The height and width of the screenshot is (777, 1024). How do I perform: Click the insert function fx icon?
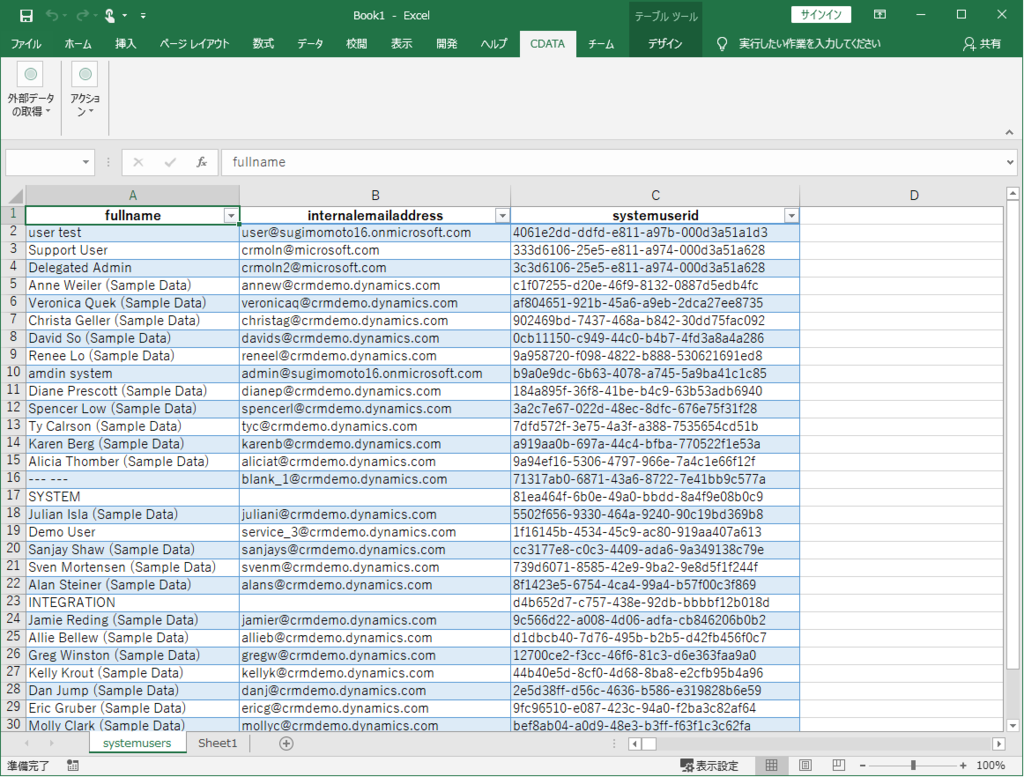(x=202, y=162)
